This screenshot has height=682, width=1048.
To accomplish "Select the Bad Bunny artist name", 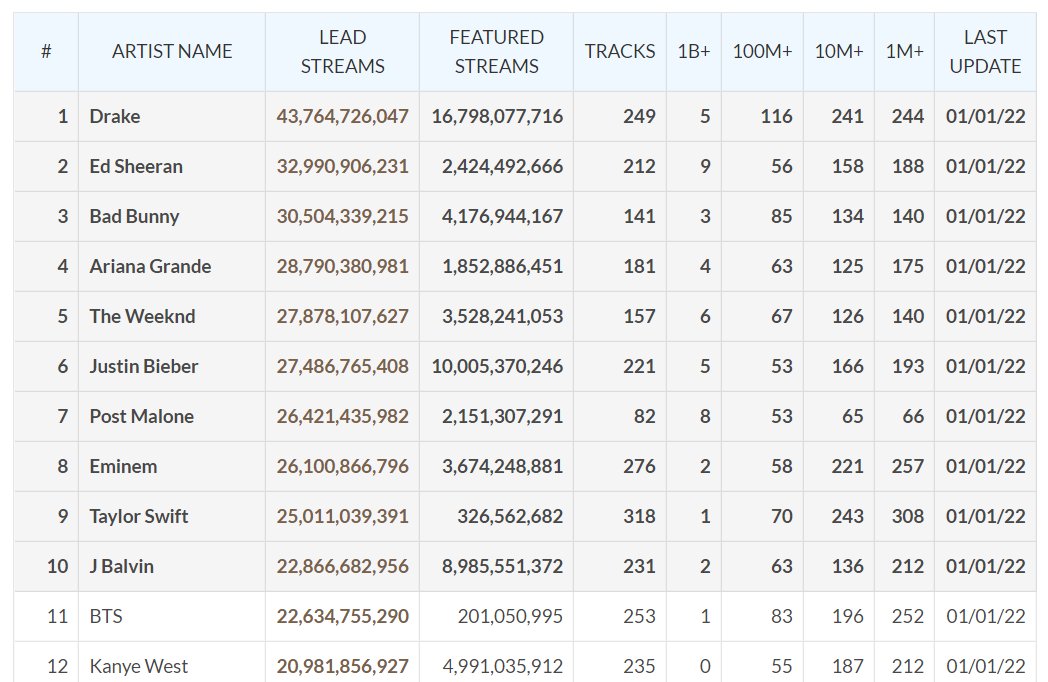I will tap(134, 217).
